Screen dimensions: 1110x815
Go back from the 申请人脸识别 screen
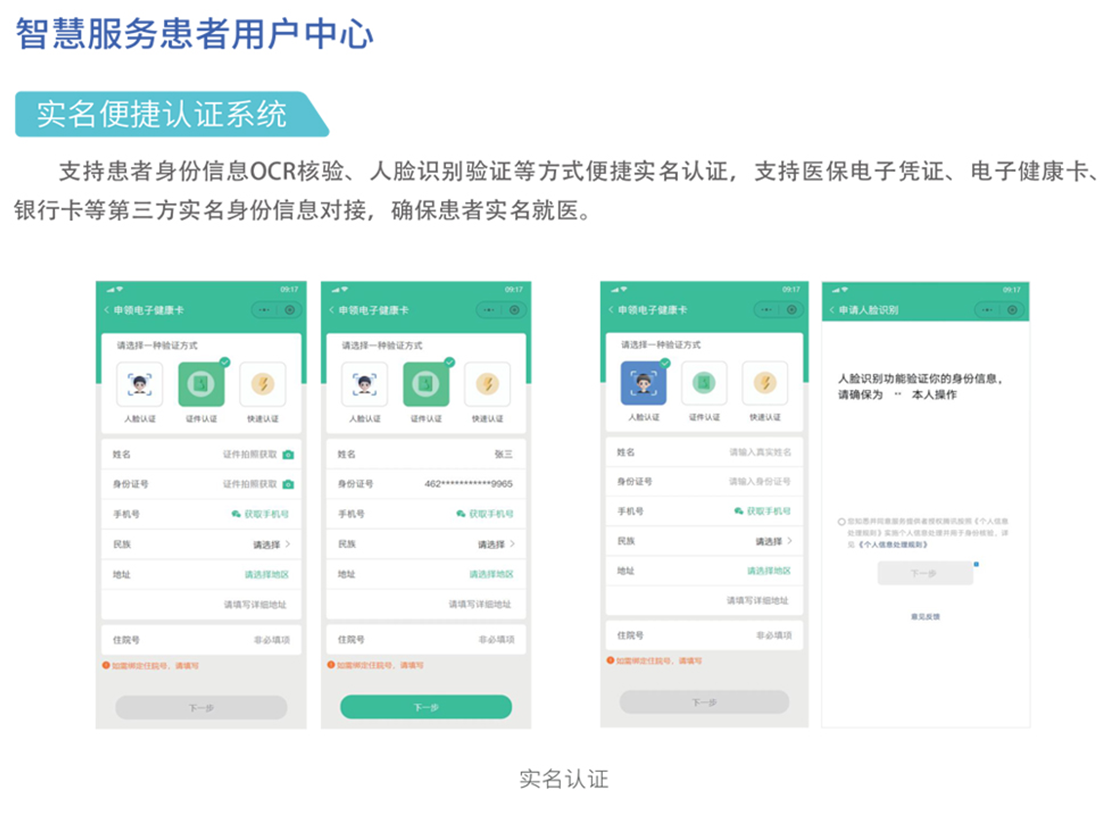[831, 310]
